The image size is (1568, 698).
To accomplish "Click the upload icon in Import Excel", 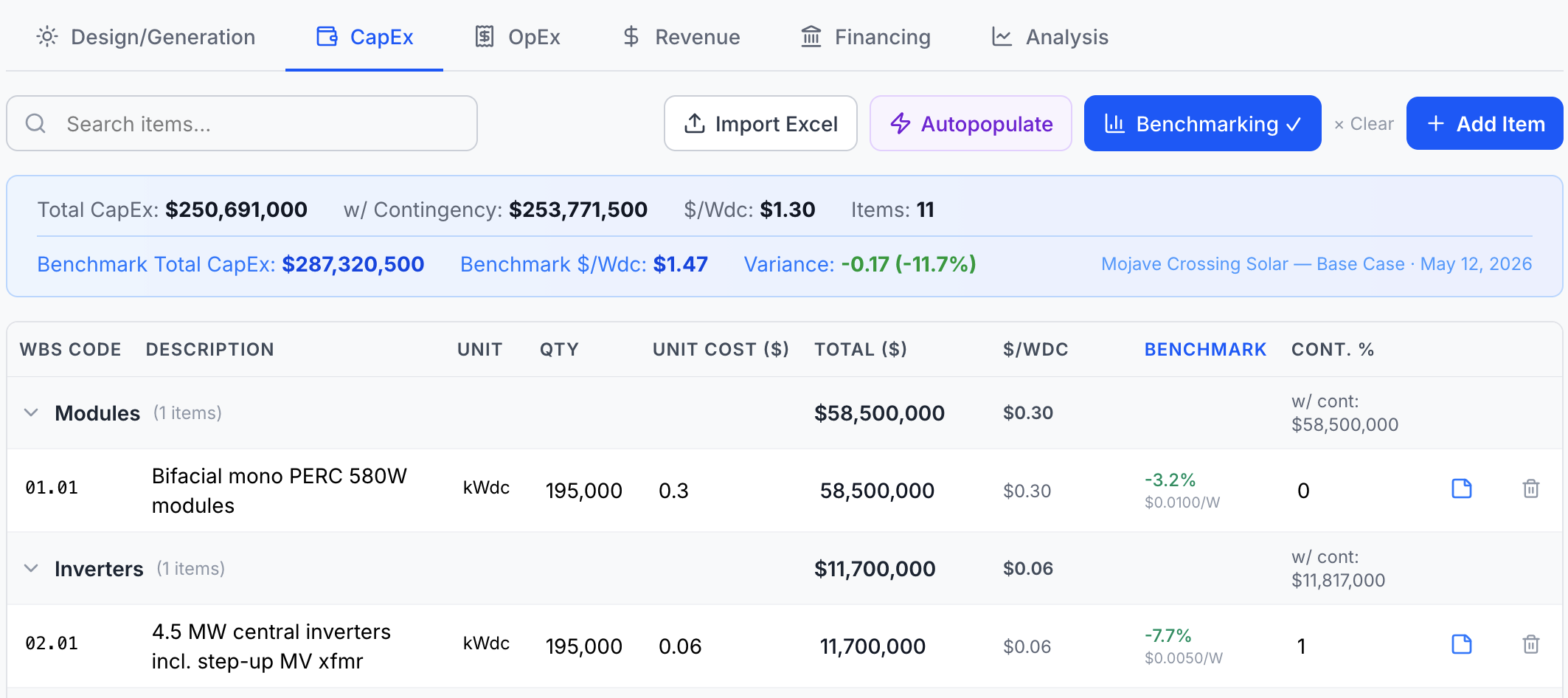I will click(695, 123).
